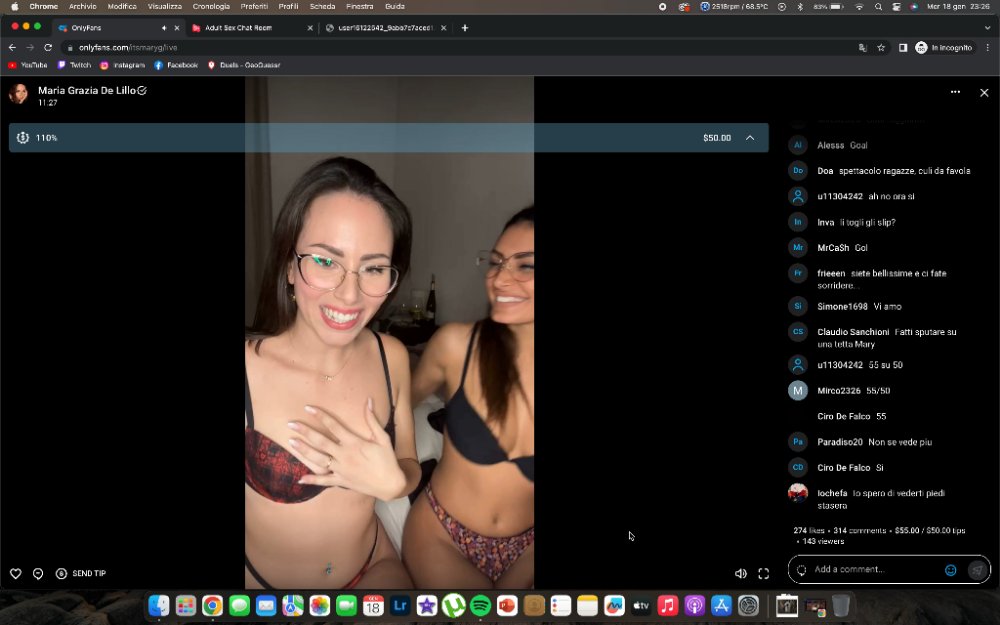Click the Siri icon in menu bar

pos(914,6)
